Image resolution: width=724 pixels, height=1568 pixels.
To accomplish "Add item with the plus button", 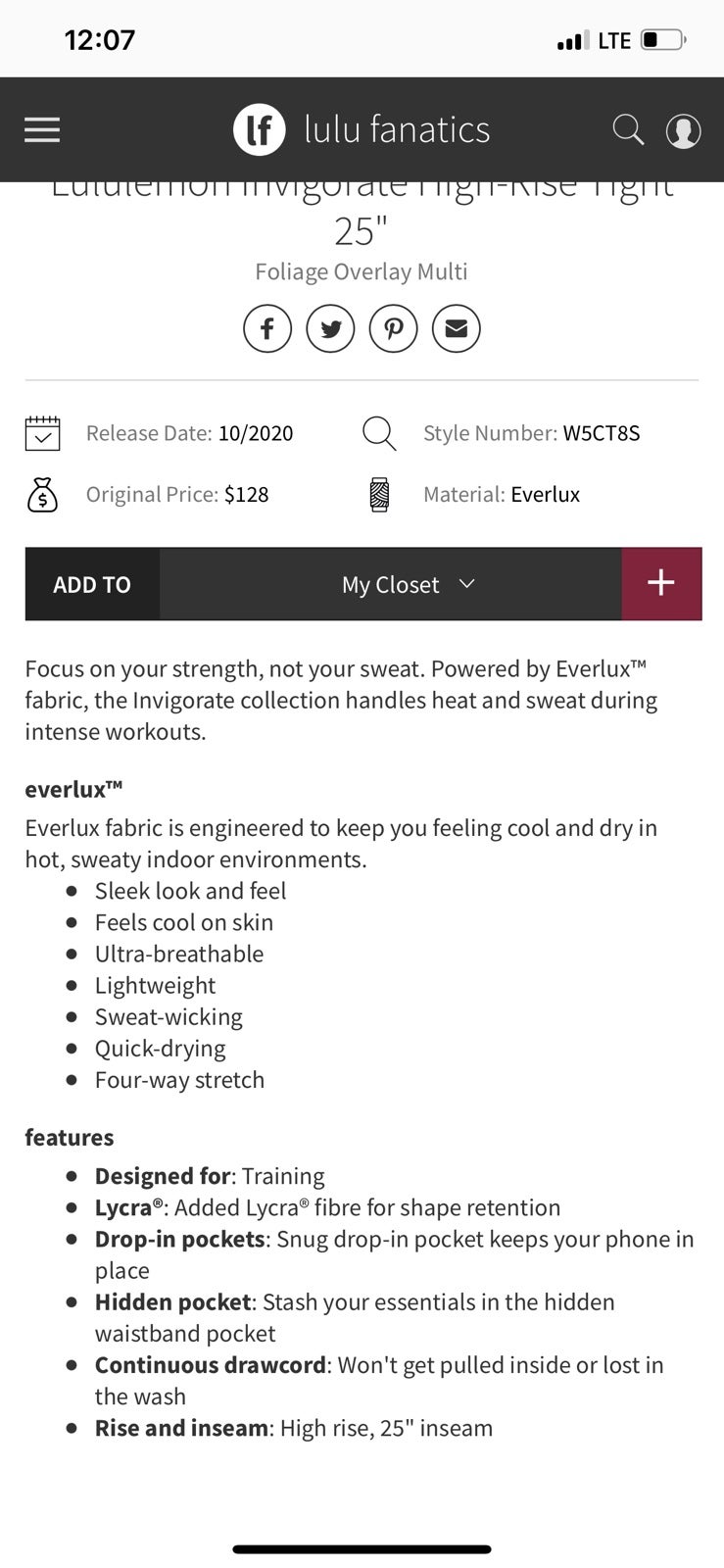I will coord(661,583).
